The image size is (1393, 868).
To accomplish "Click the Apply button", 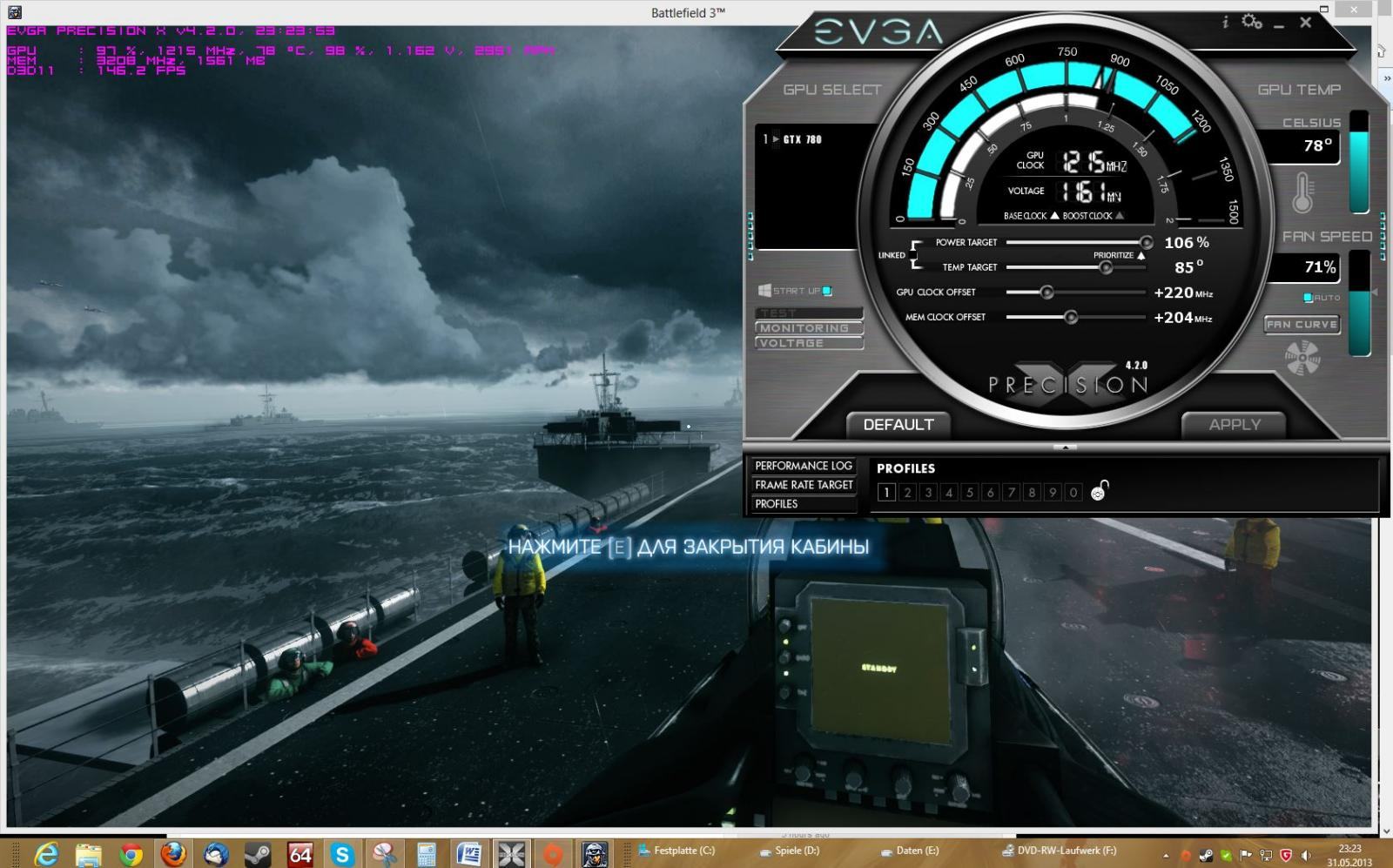I will point(1235,425).
